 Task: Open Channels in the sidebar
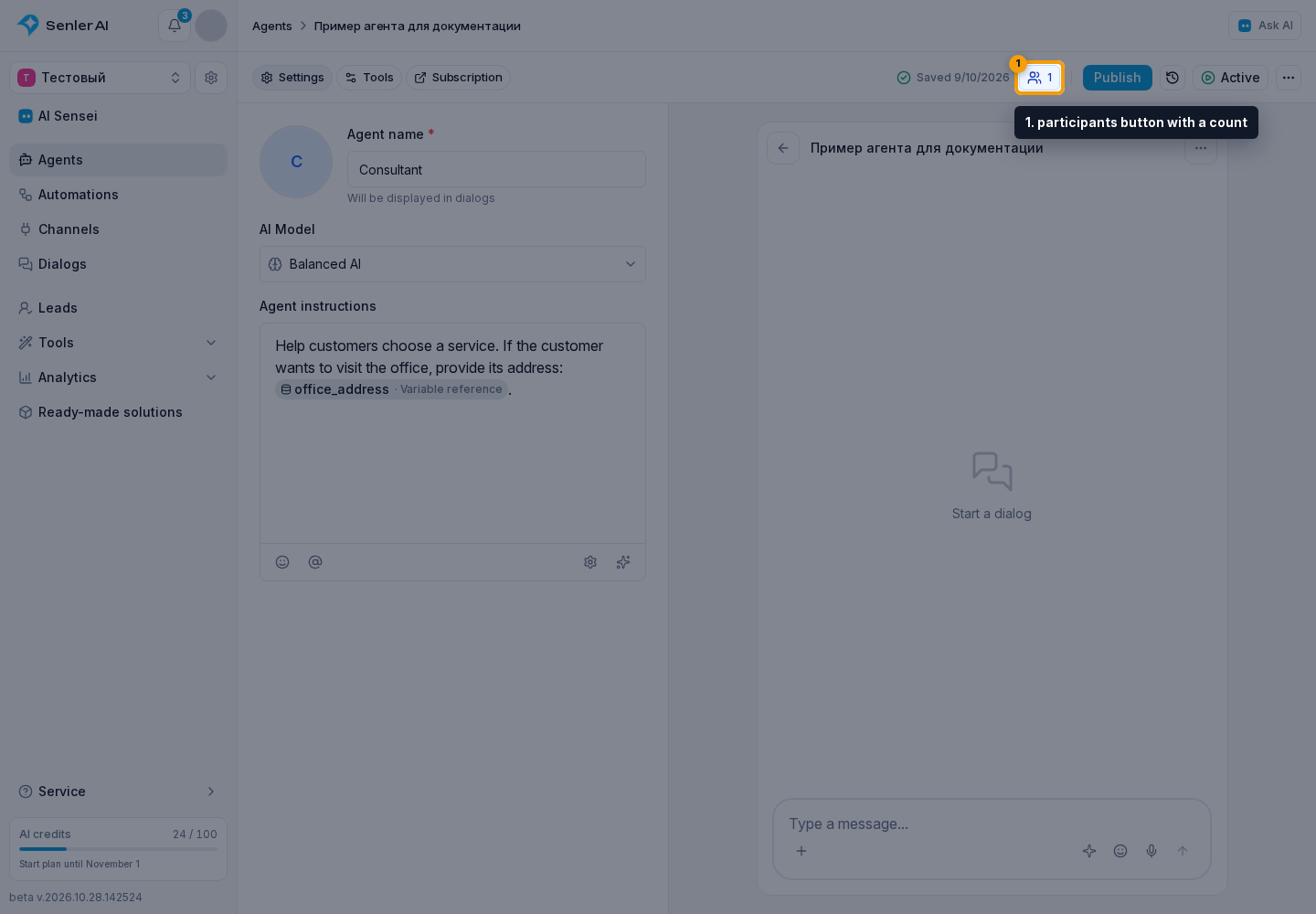(x=118, y=229)
